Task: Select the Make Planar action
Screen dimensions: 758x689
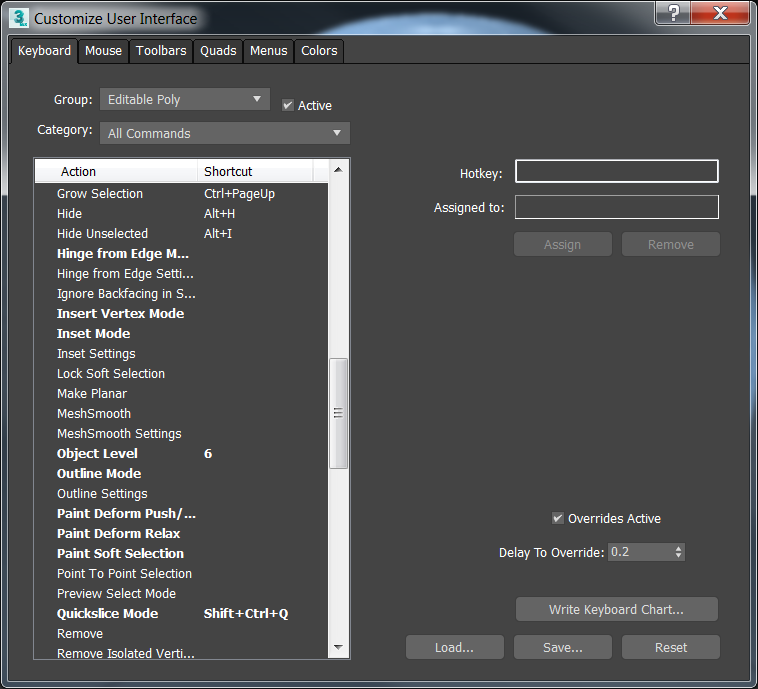Action: click(92, 394)
